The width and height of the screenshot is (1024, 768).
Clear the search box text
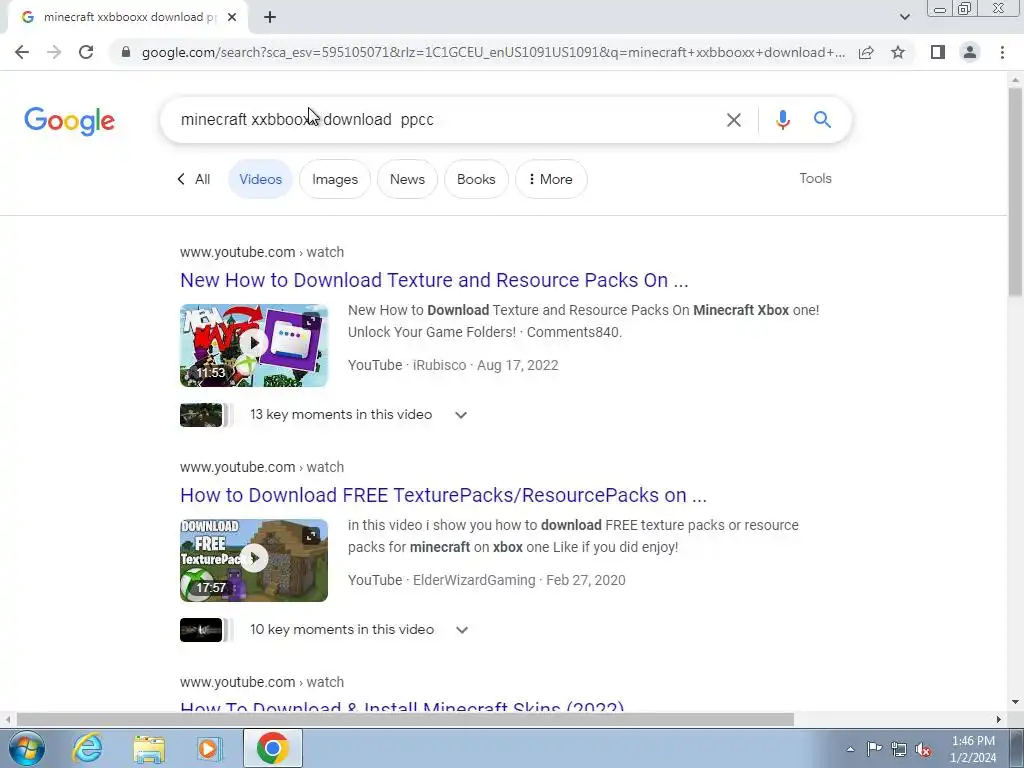tap(733, 120)
